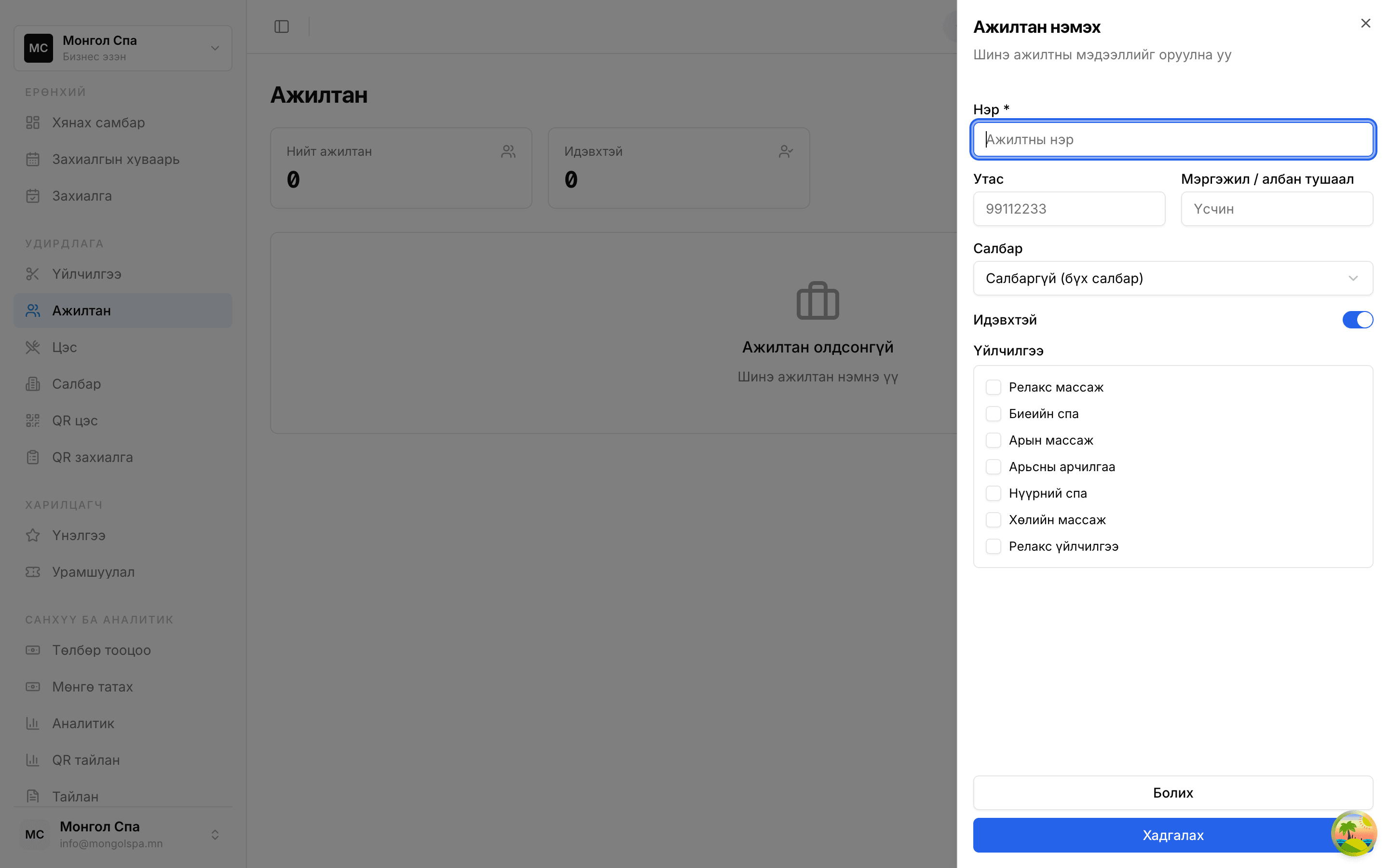The height and width of the screenshot is (868, 1389).
Task: Click the Хадгалах save button
Action: (1172, 835)
